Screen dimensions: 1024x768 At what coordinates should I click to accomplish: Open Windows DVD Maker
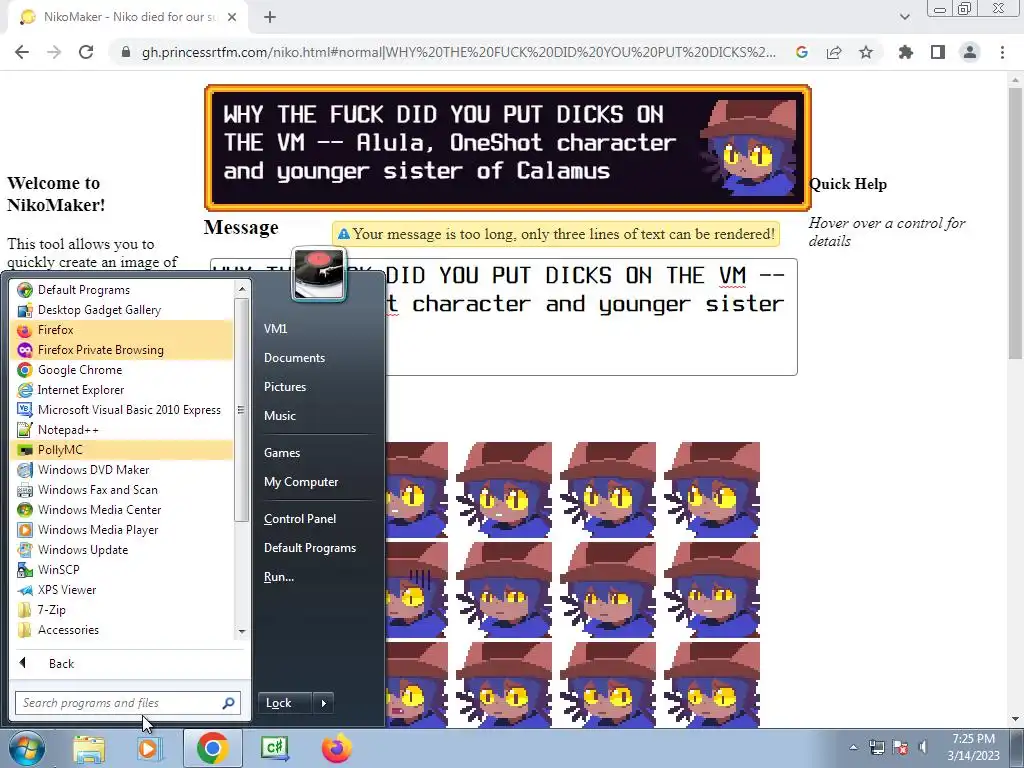(x=121, y=470)
